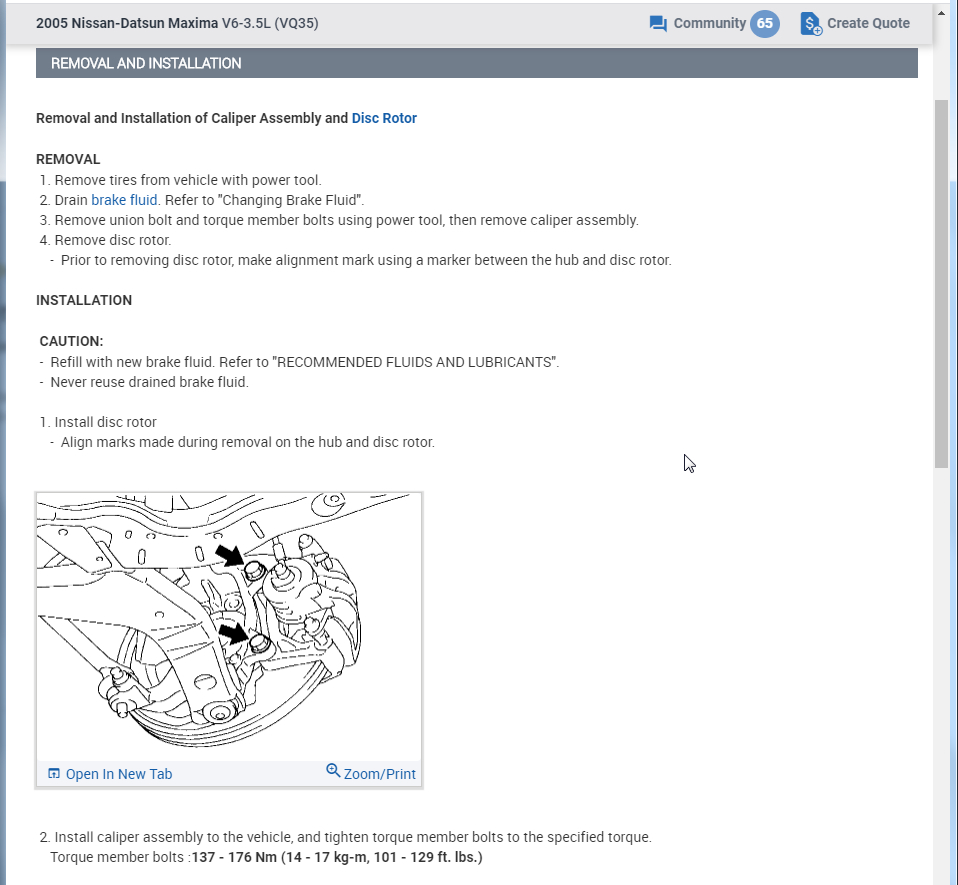Click the Create Quote dollar icon
958x885 pixels.
[811, 24]
